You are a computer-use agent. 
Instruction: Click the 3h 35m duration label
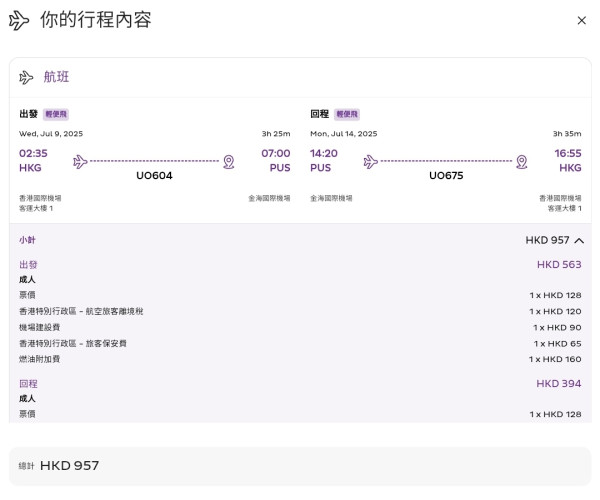tap(567, 134)
